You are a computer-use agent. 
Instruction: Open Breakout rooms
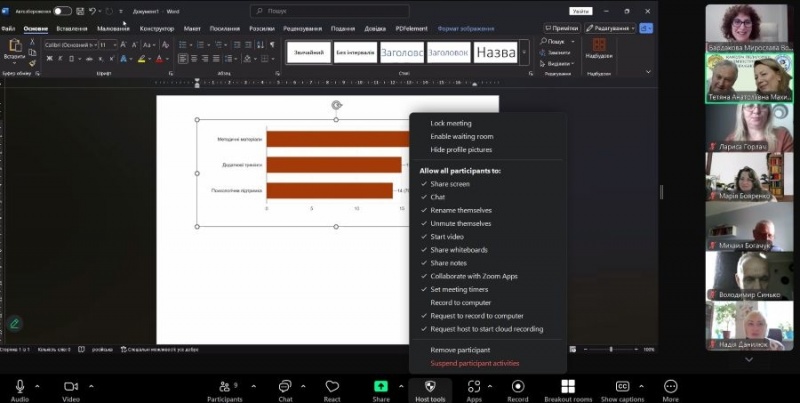coord(568,387)
